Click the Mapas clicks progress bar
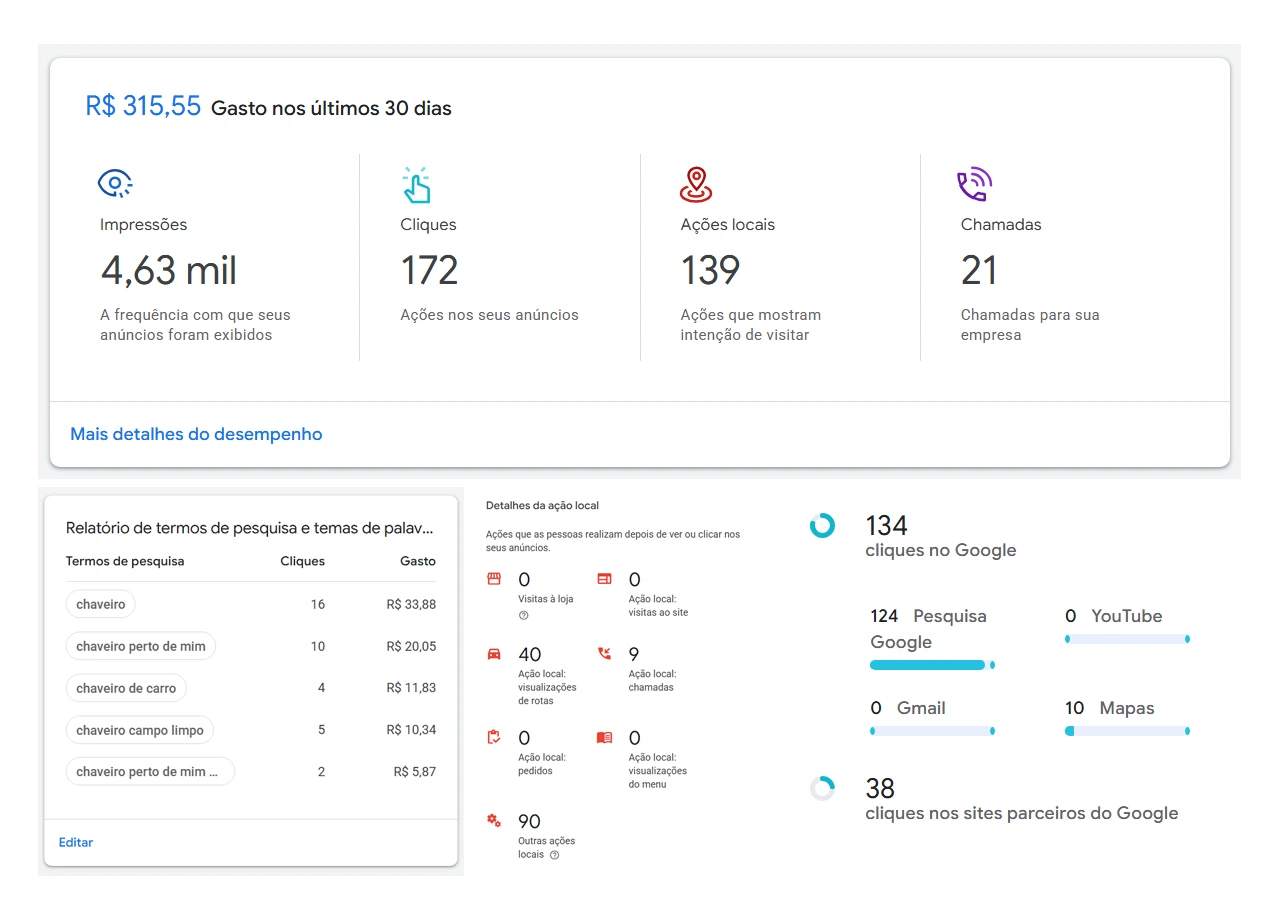The height and width of the screenshot is (900, 1278). coord(1127,732)
